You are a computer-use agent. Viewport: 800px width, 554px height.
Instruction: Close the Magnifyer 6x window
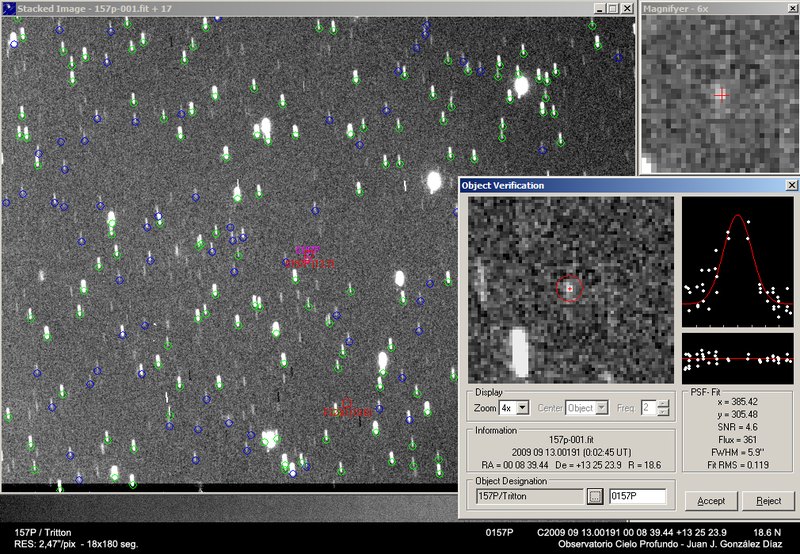pyautogui.click(x=794, y=9)
